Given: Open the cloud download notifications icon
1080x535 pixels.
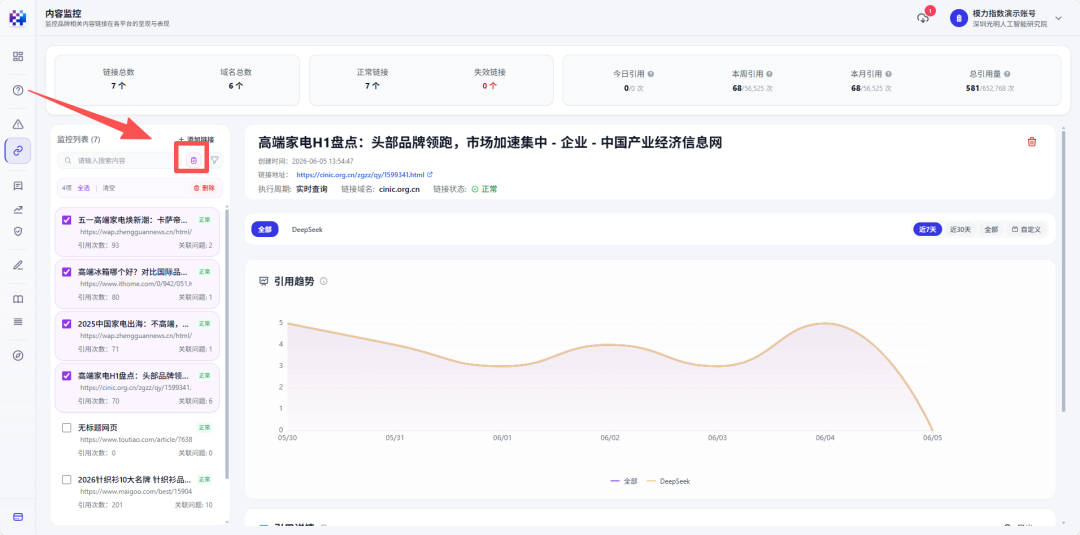Looking at the screenshot, I should pos(923,18).
